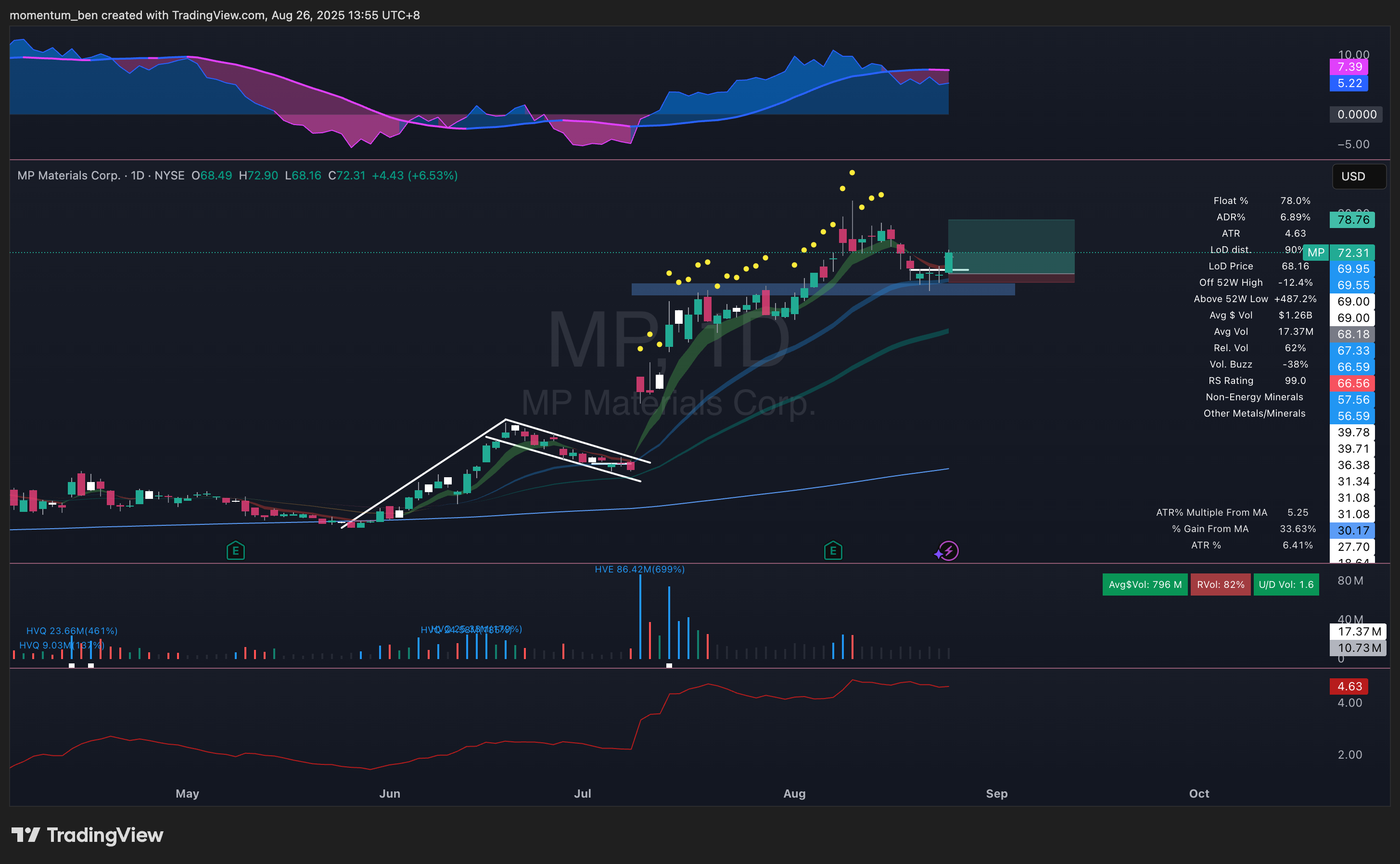This screenshot has height=864, width=1400.
Task: Click the Aug label on the time axis
Action: [x=794, y=793]
